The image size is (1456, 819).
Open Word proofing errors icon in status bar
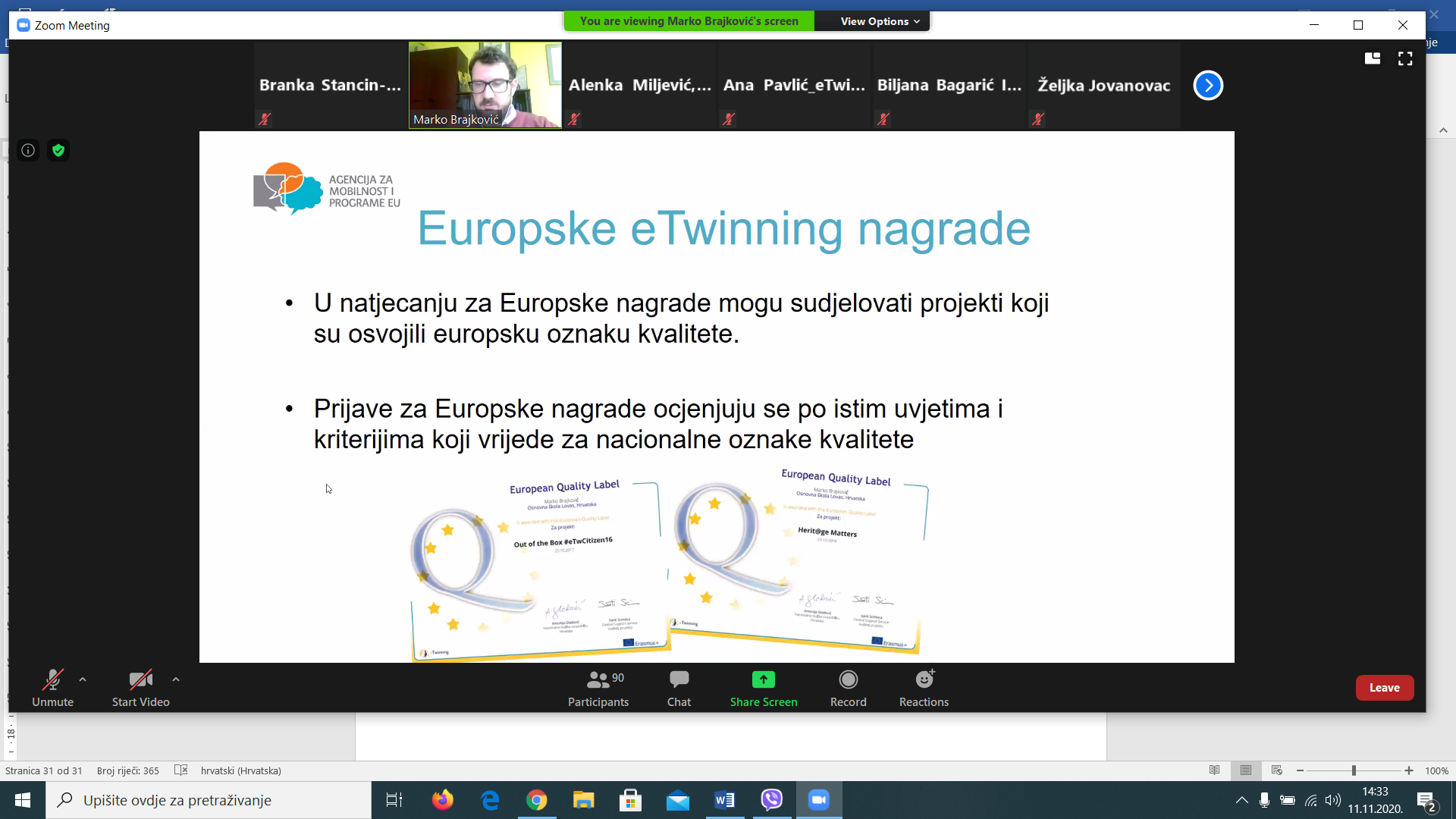tap(180, 770)
